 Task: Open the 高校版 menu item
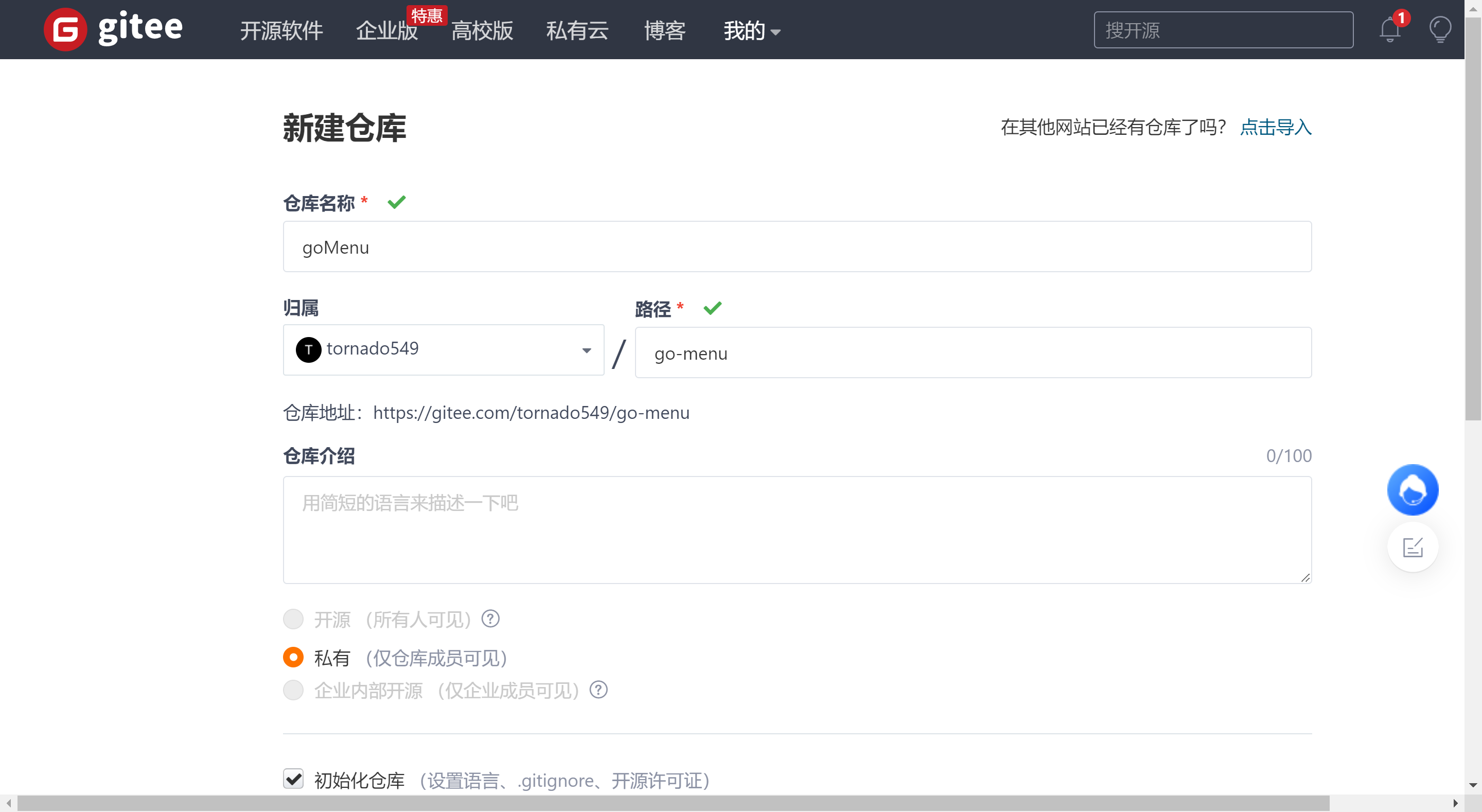pos(482,30)
